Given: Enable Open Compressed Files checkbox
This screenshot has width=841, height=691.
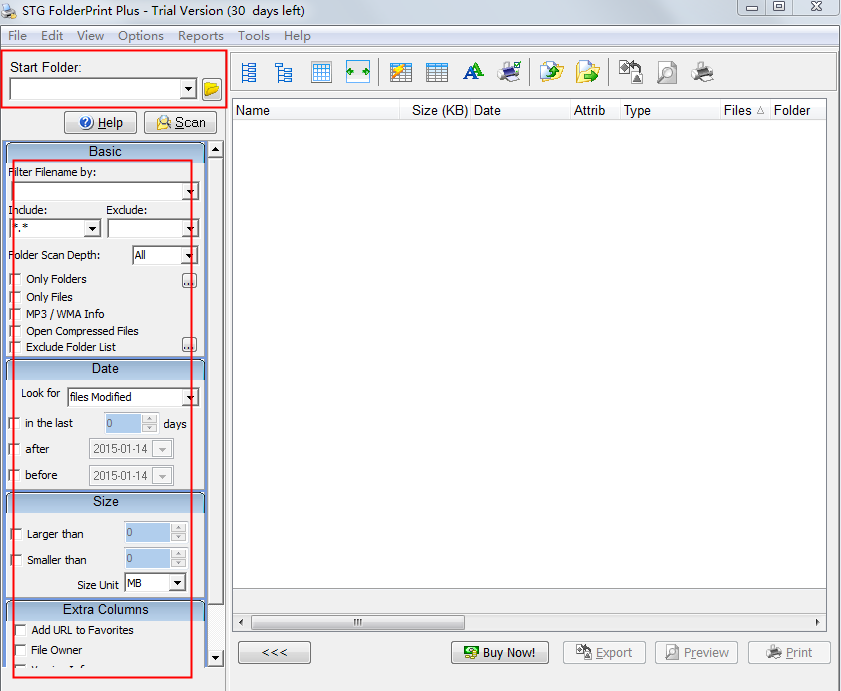Looking at the screenshot, I should [16, 331].
